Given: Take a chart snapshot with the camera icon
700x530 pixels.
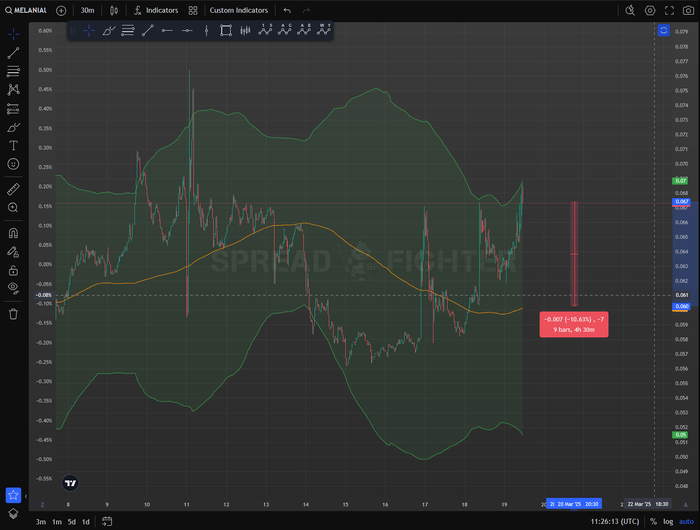Looking at the screenshot, I should point(688,10).
